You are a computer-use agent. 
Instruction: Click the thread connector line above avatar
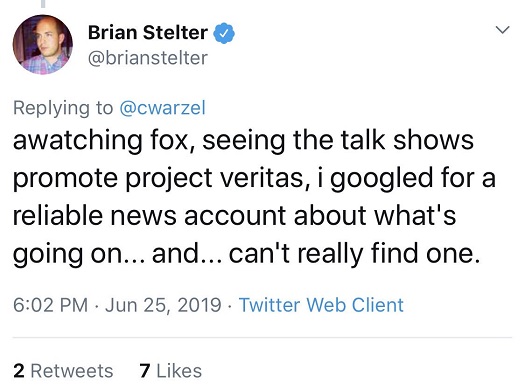43,4
